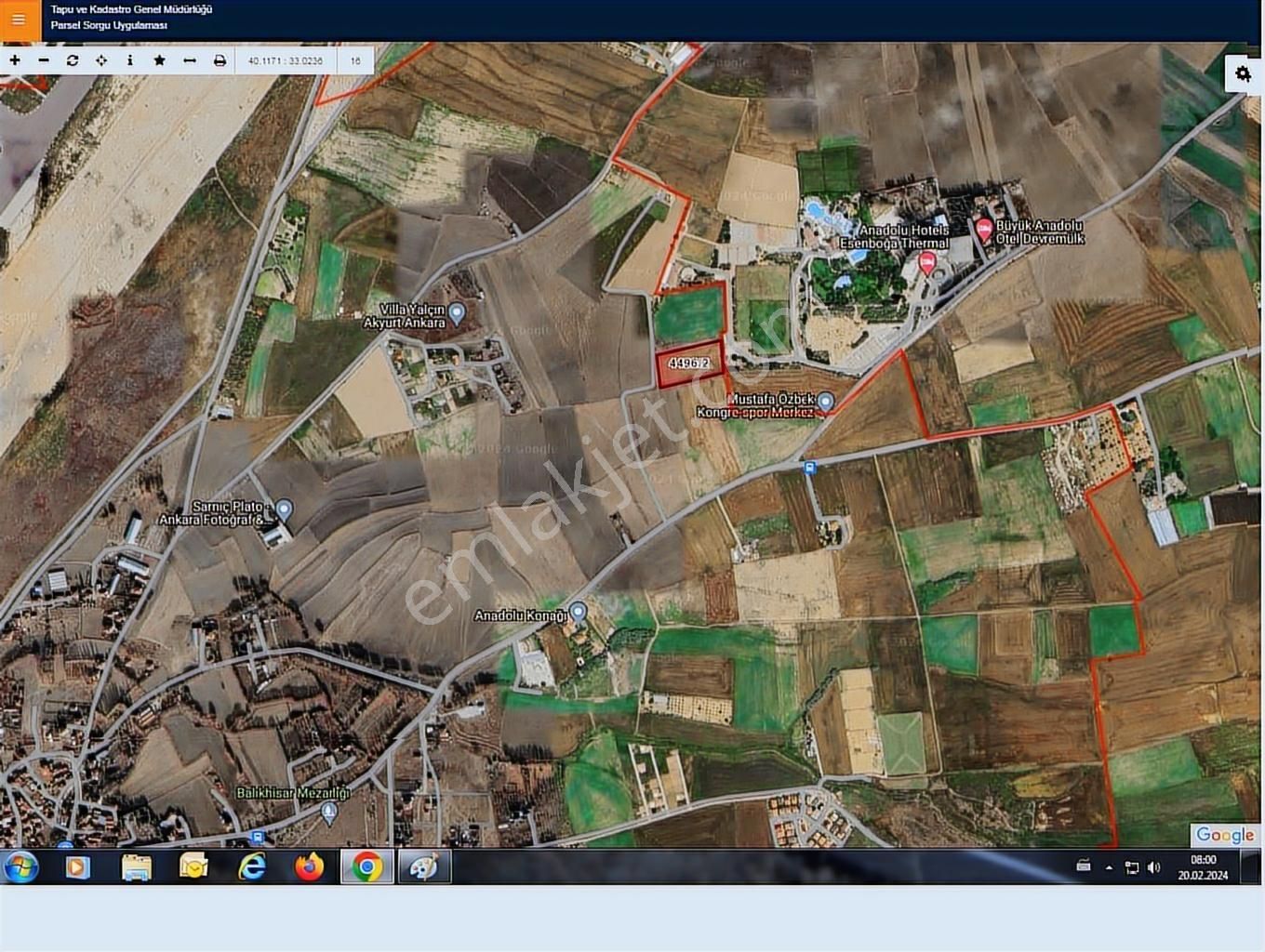The width and height of the screenshot is (1265, 952).
Task: Refresh the map with the reload icon
Action: [73, 60]
